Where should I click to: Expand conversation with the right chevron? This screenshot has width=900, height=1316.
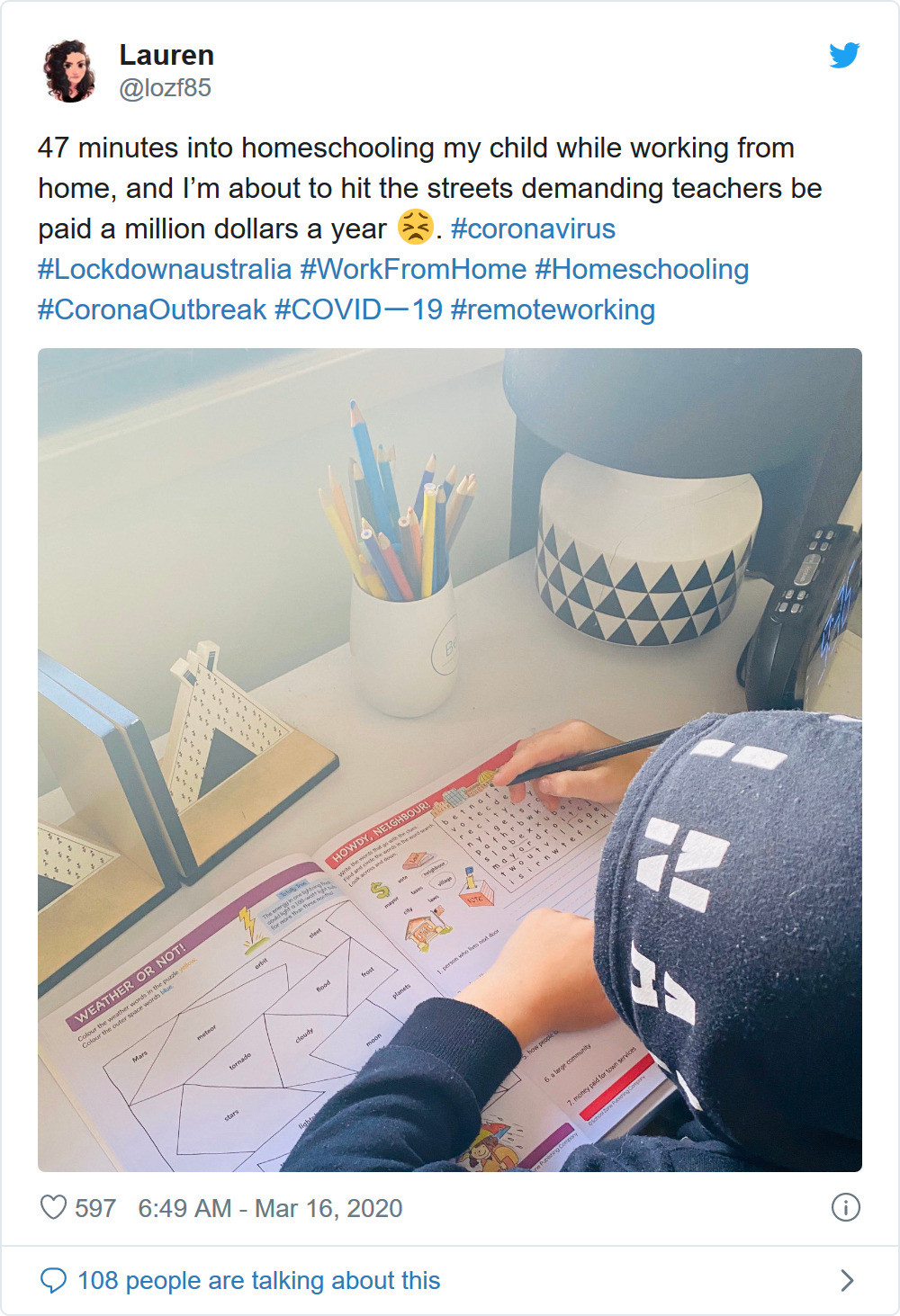coord(847,1280)
